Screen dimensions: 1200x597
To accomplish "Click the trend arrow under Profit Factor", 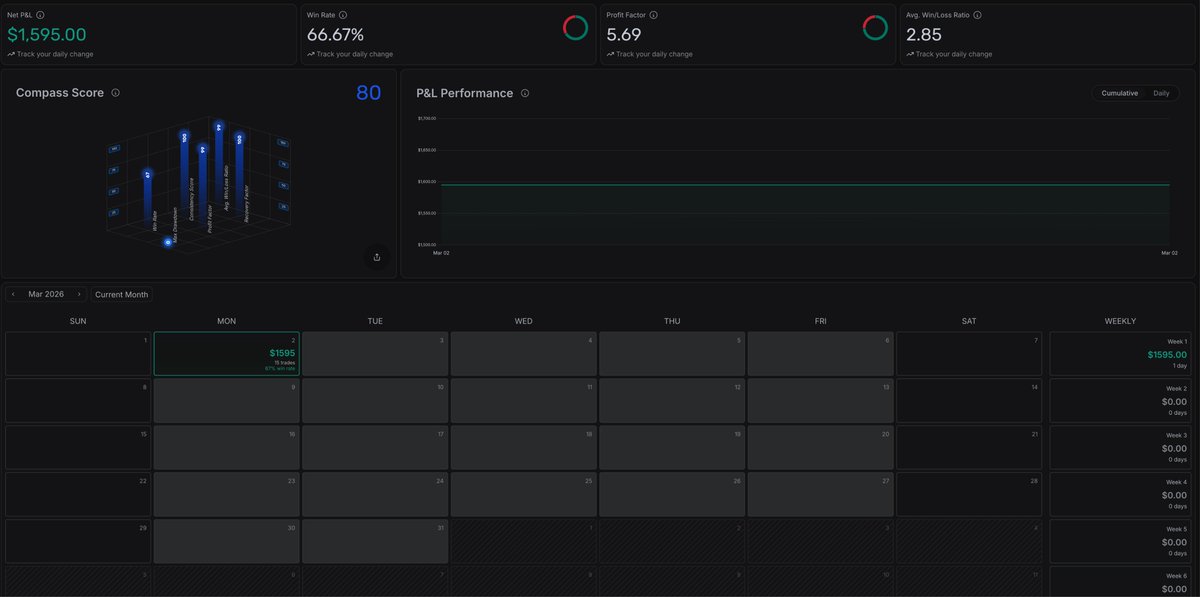I will tap(610, 54).
